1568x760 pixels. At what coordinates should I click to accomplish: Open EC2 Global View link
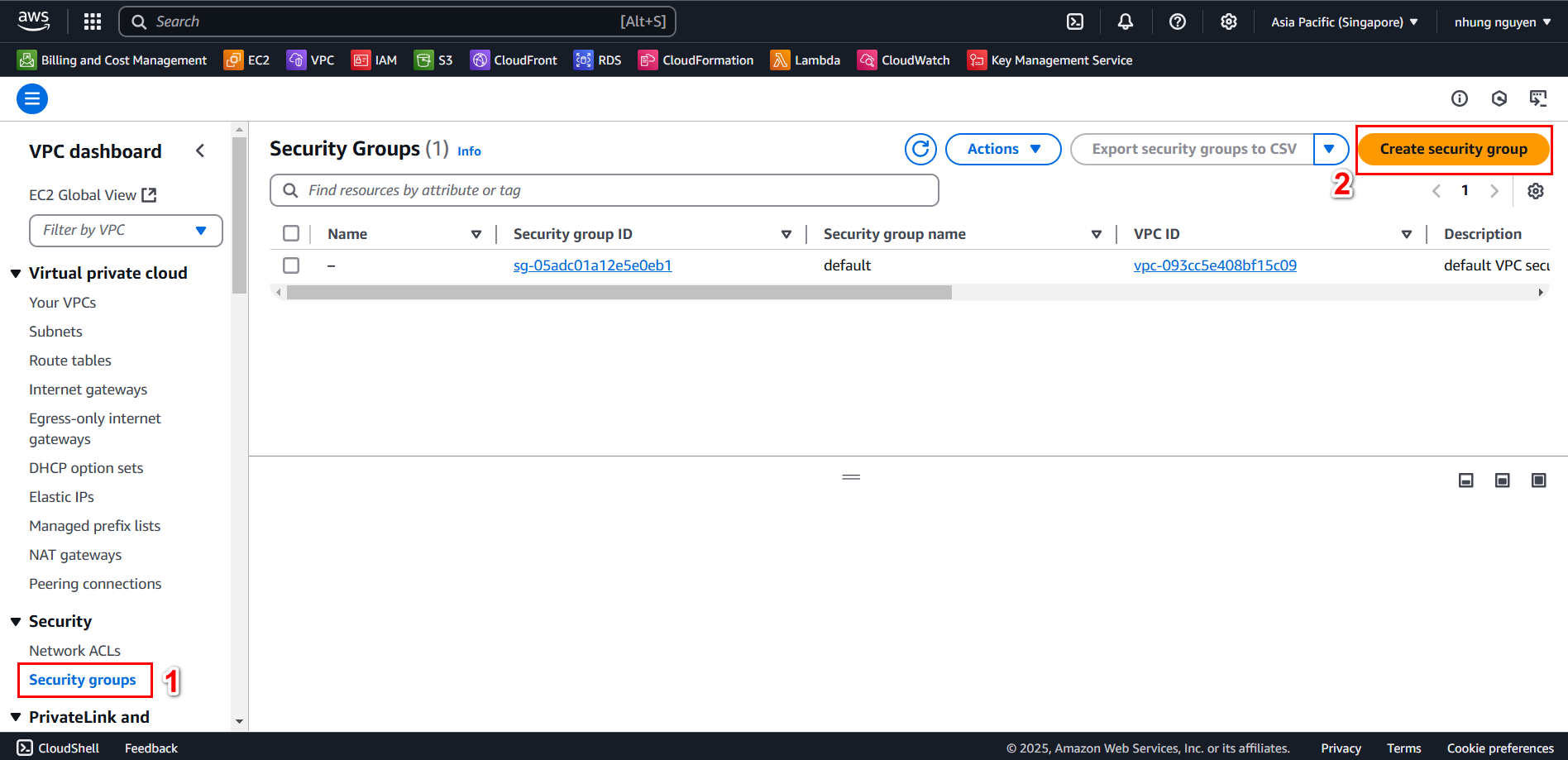tap(93, 195)
